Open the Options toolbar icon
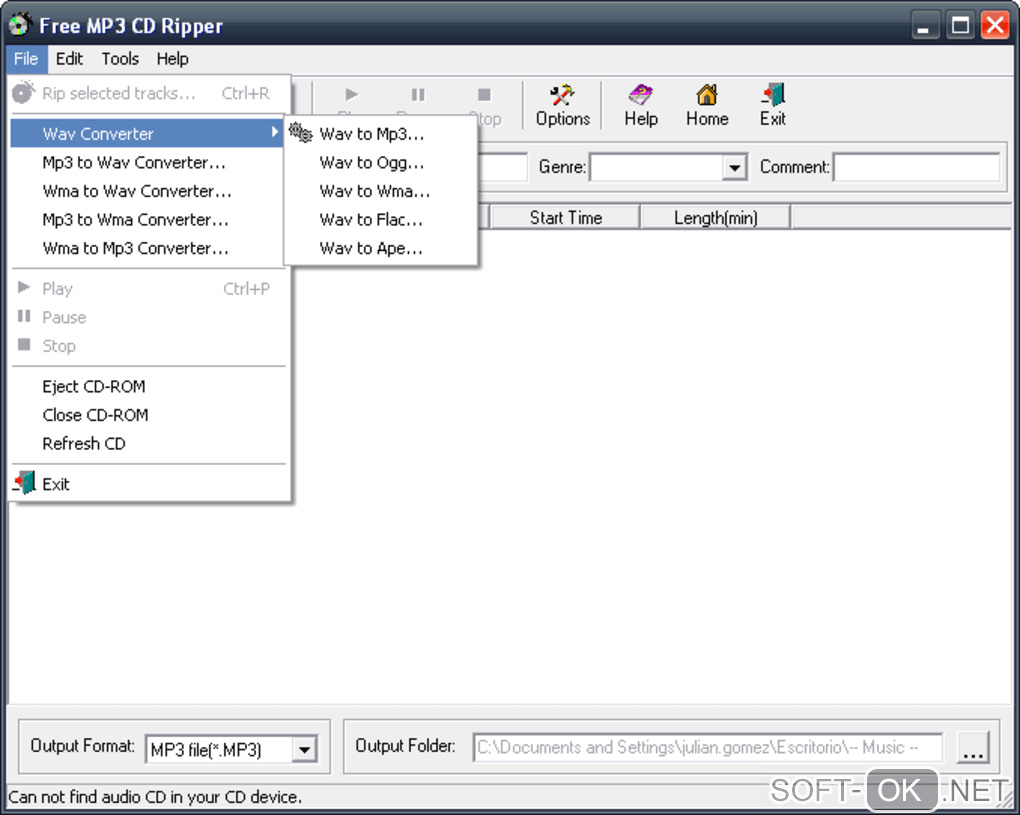The width and height of the screenshot is (1020, 815). (x=563, y=105)
